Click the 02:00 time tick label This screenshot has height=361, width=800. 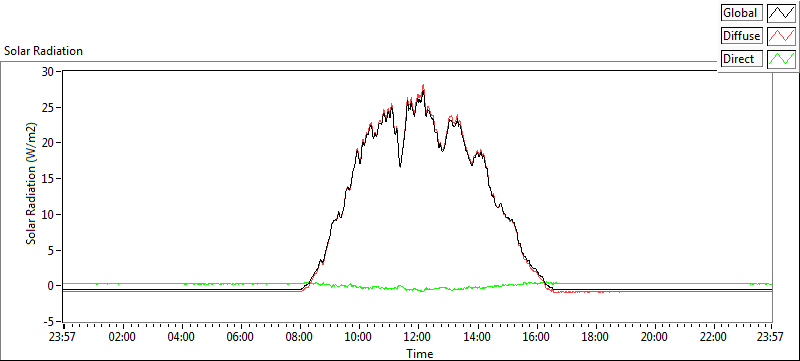pos(122,337)
